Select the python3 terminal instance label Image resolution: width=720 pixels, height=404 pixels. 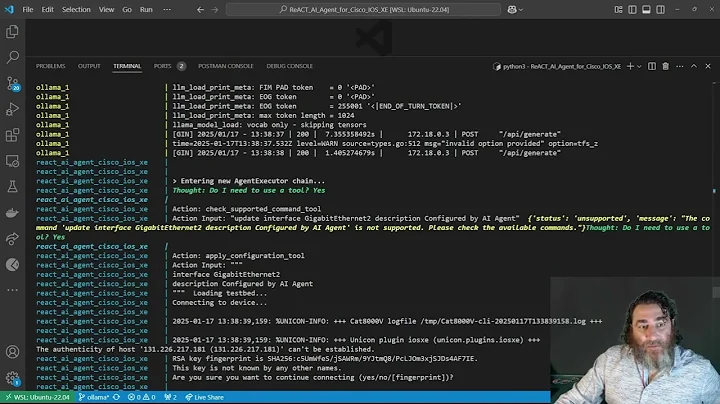click(557, 66)
